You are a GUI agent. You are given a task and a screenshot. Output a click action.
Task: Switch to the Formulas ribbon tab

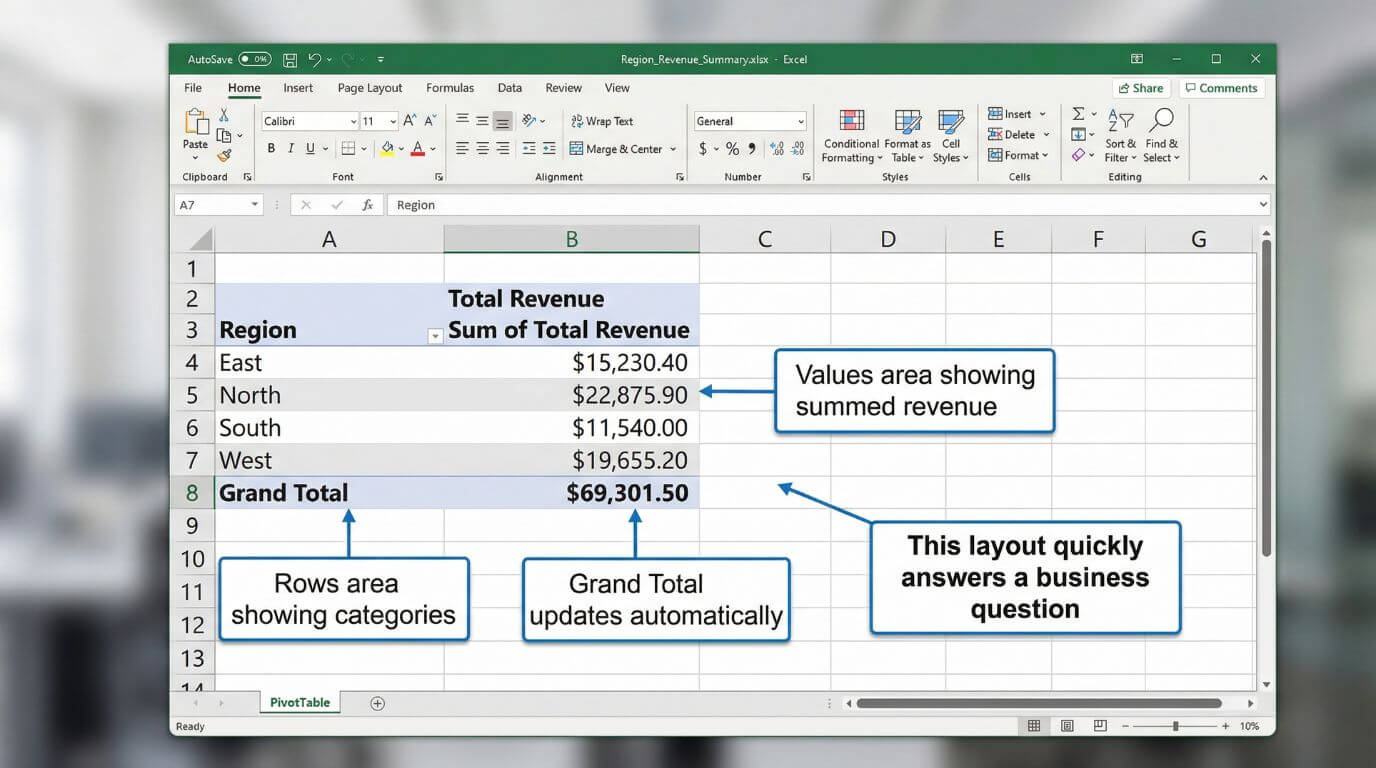coord(450,88)
